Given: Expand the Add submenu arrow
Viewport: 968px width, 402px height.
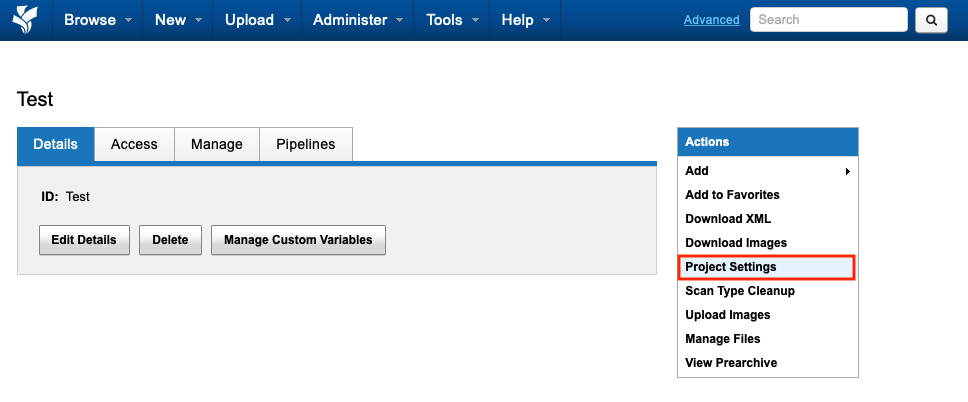Looking at the screenshot, I should click(x=847, y=171).
